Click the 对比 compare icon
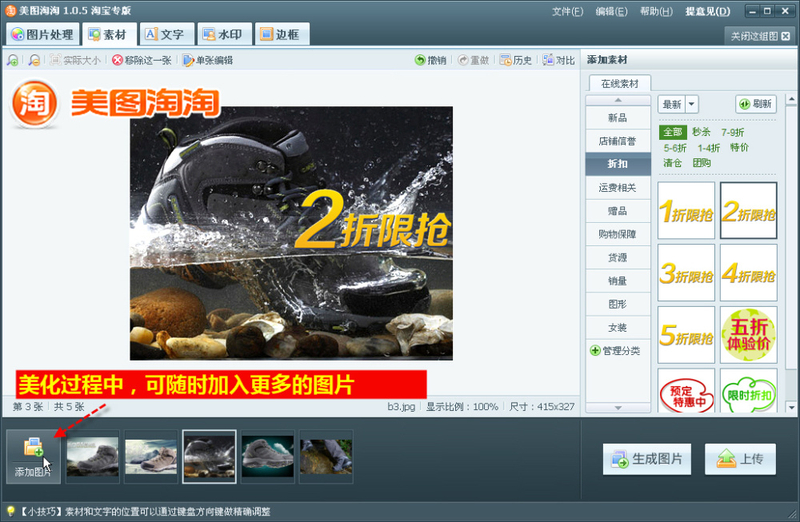This screenshot has height=522, width=800. pos(559,60)
